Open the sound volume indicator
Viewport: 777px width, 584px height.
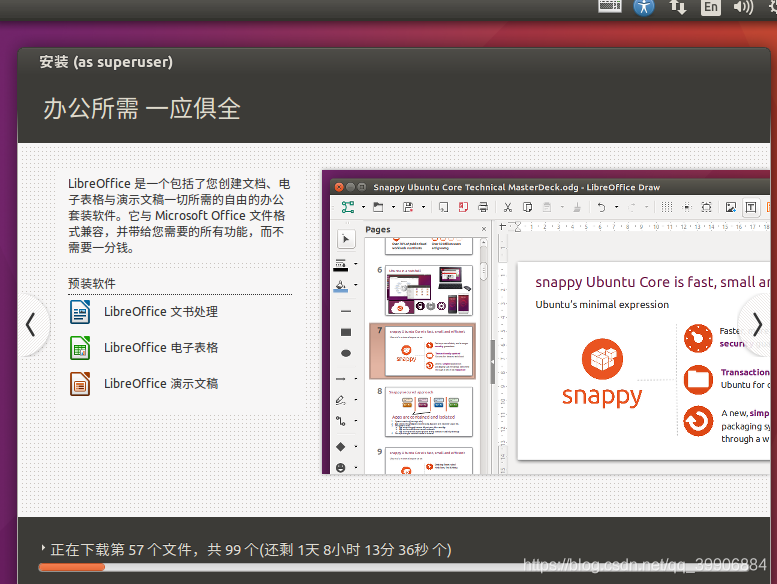pyautogui.click(x=743, y=7)
